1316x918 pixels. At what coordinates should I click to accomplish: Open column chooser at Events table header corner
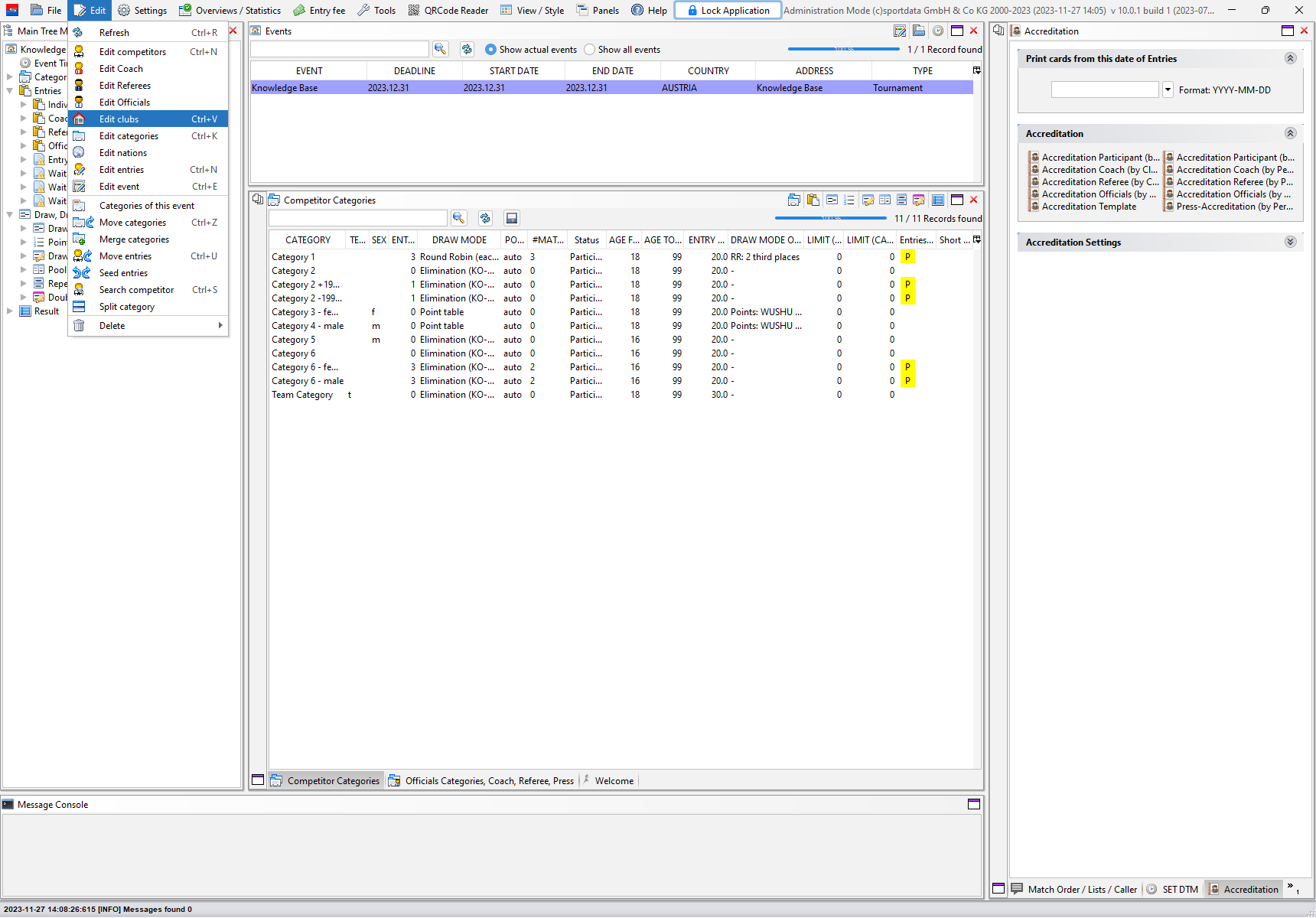click(977, 70)
